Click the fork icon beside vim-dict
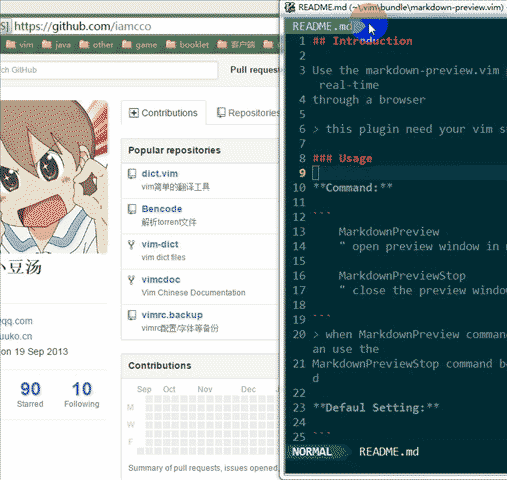 point(132,244)
